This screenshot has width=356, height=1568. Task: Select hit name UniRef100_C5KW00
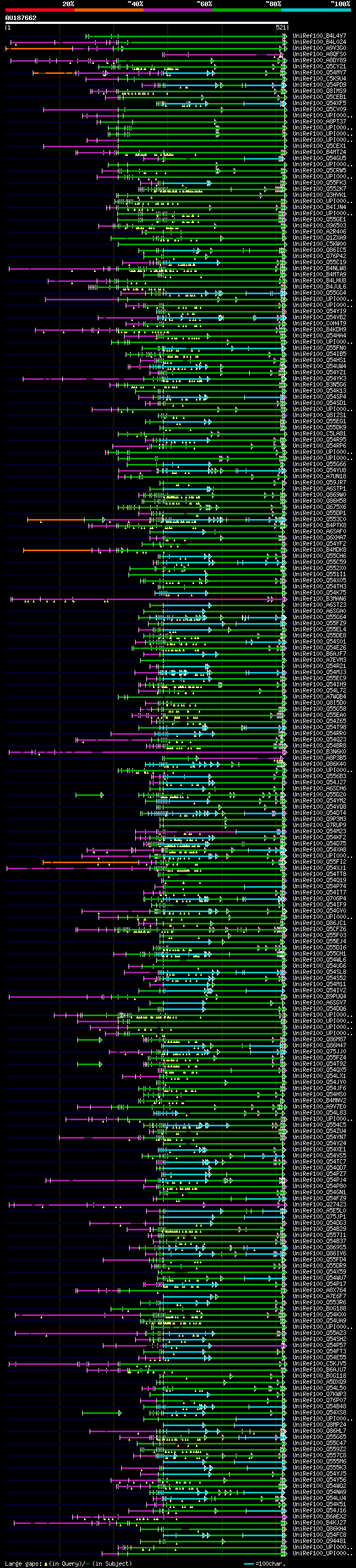pos(319,244)
